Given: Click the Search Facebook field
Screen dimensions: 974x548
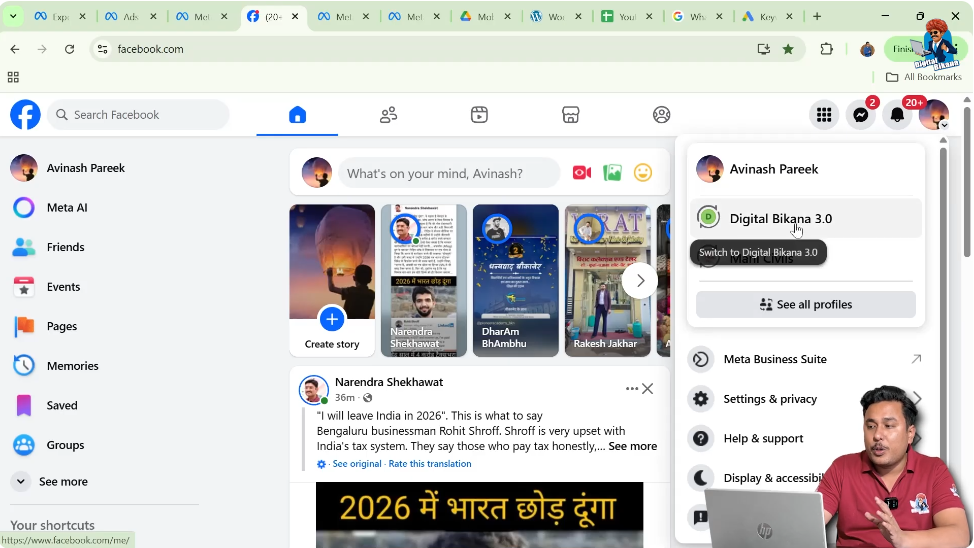Looking at the screenshot, I should coord(139,115).
